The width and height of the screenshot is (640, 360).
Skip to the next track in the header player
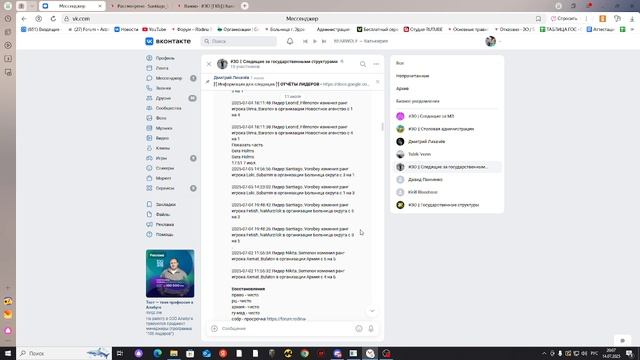coord(324,41)
